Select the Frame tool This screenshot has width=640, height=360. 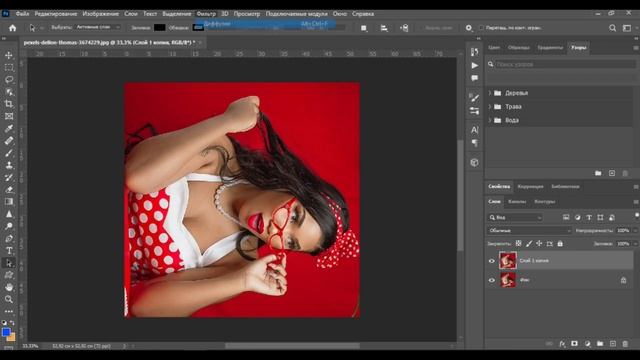(9, 116)
